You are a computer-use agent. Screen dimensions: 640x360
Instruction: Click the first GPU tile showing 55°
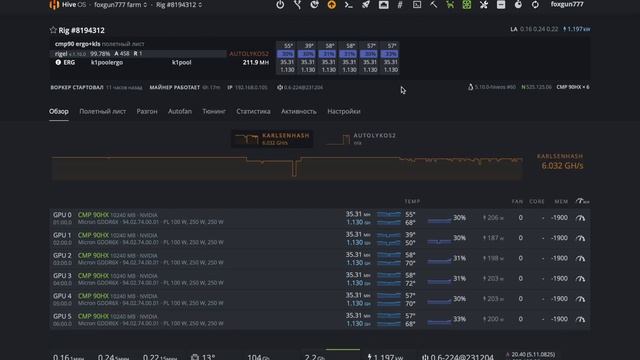(287, 58)
